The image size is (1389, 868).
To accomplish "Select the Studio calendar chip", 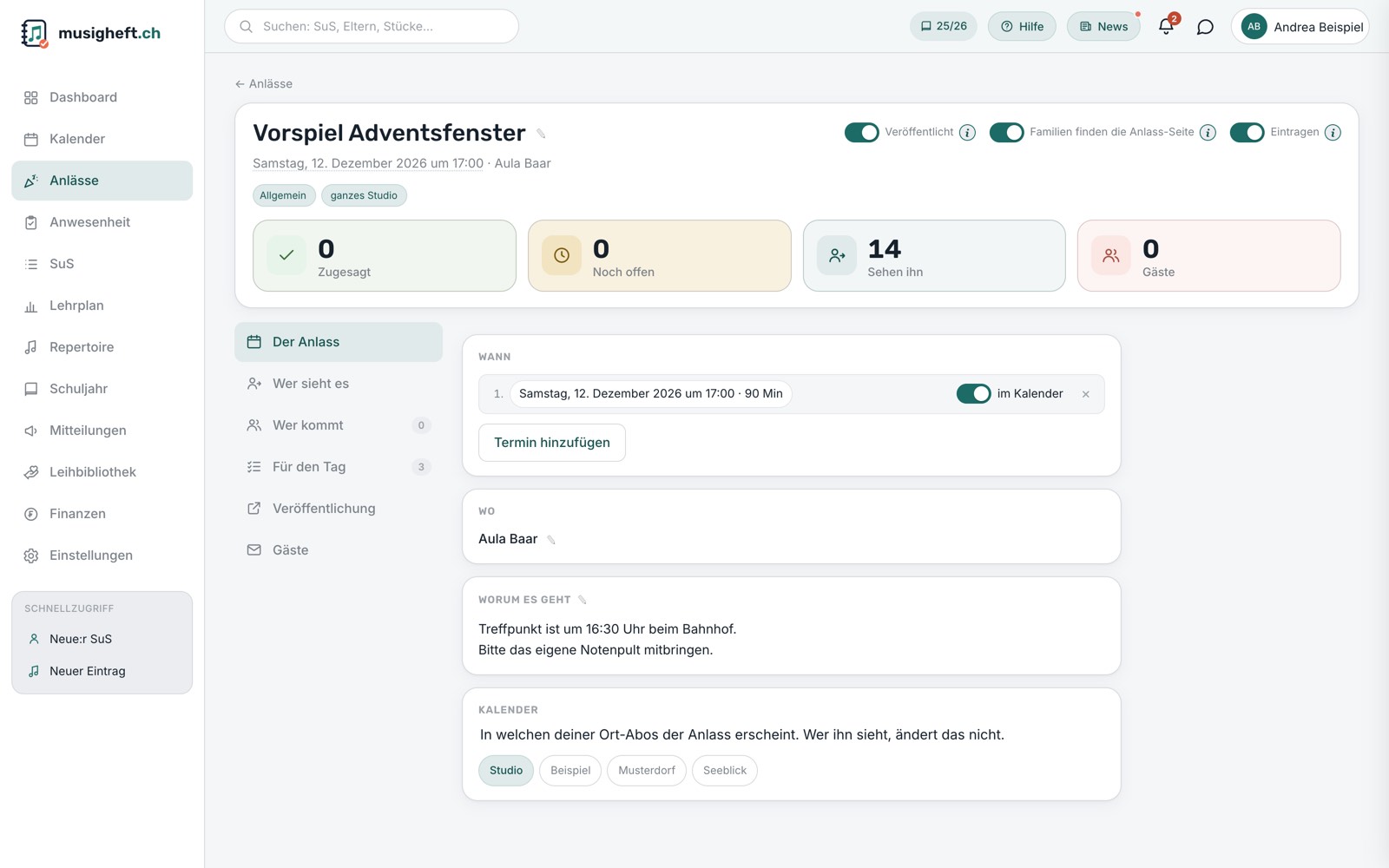I will (x=506, y=771).
